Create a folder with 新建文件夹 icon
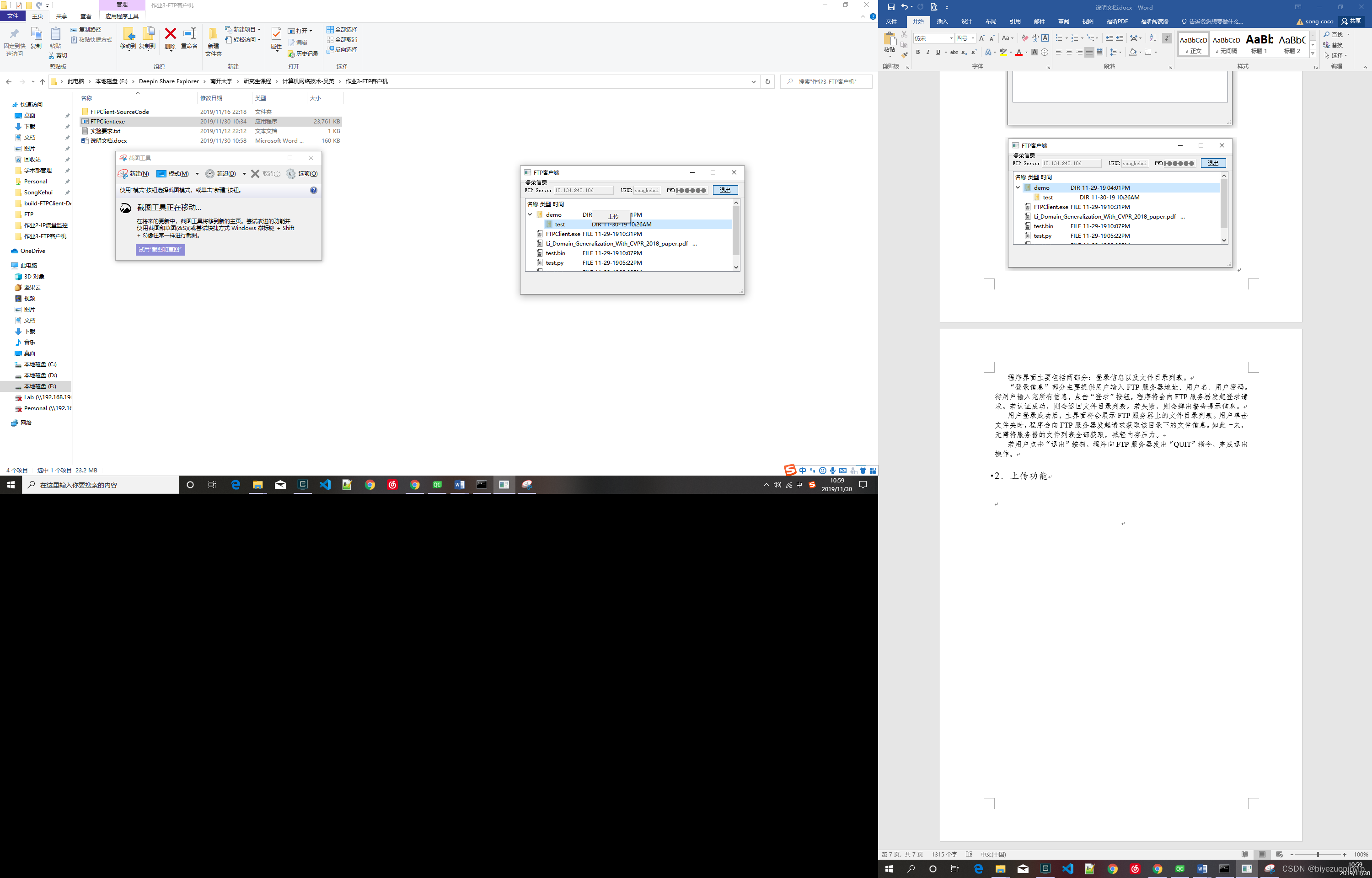1372x878 pixels. (213, 42)
